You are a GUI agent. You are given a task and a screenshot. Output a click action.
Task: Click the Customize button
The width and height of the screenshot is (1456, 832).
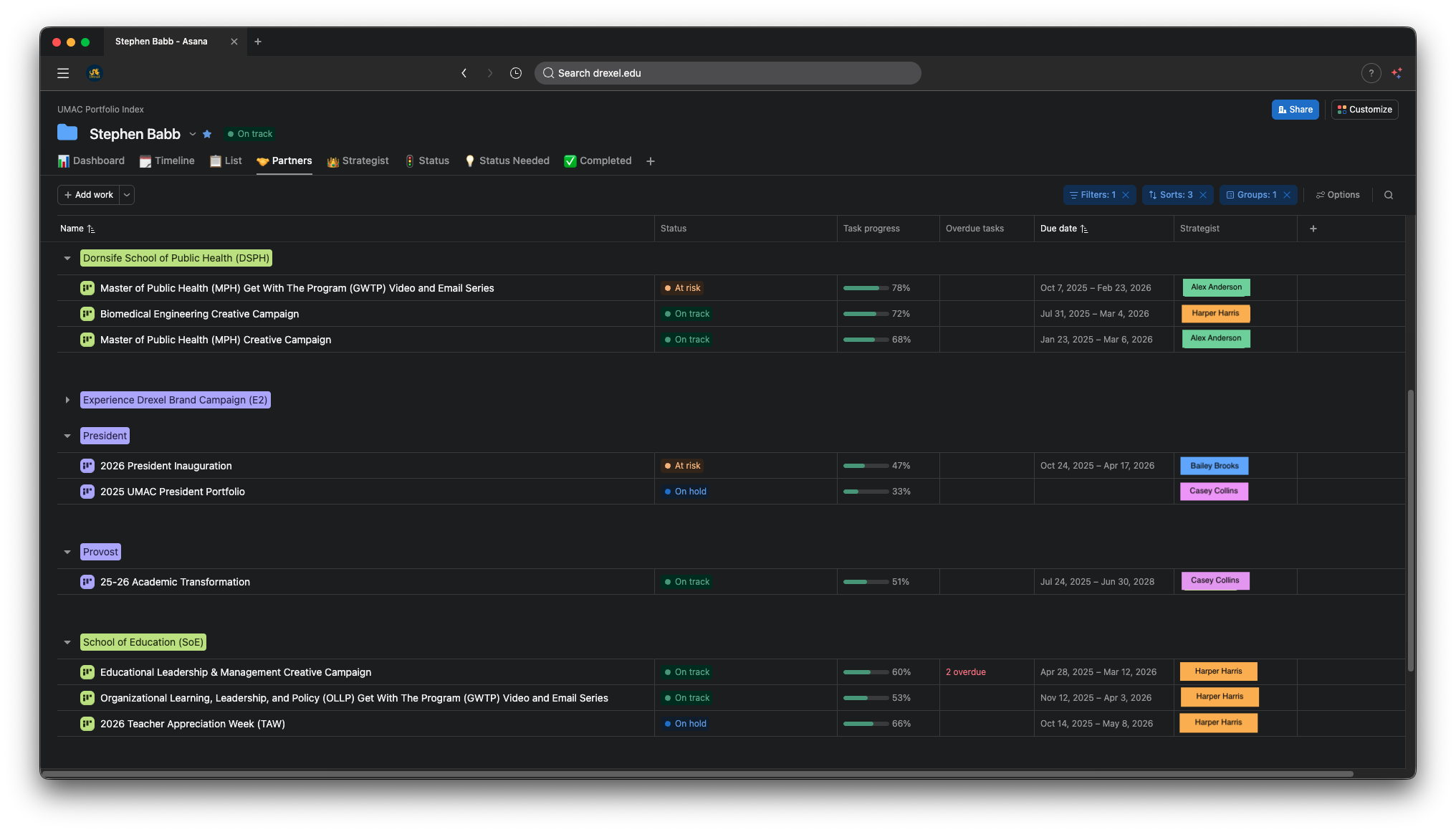point(1364,109)
